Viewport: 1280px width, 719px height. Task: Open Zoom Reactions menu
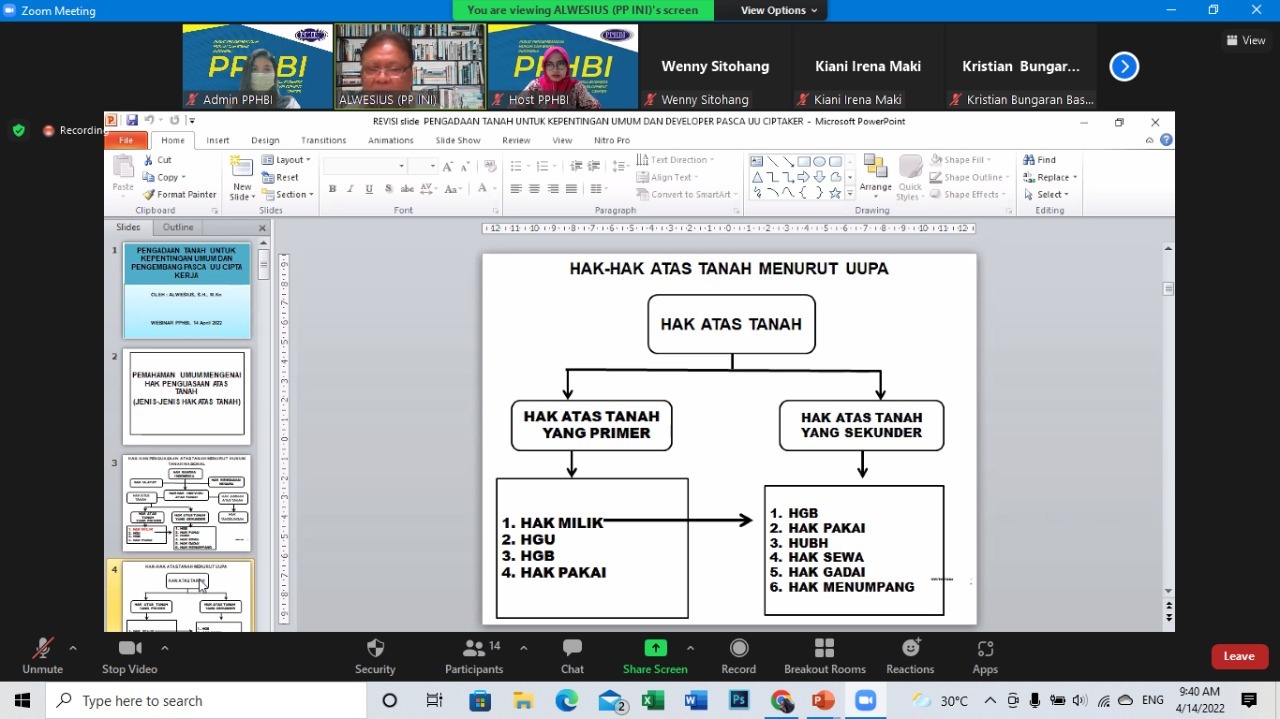(x=910, y=656)
